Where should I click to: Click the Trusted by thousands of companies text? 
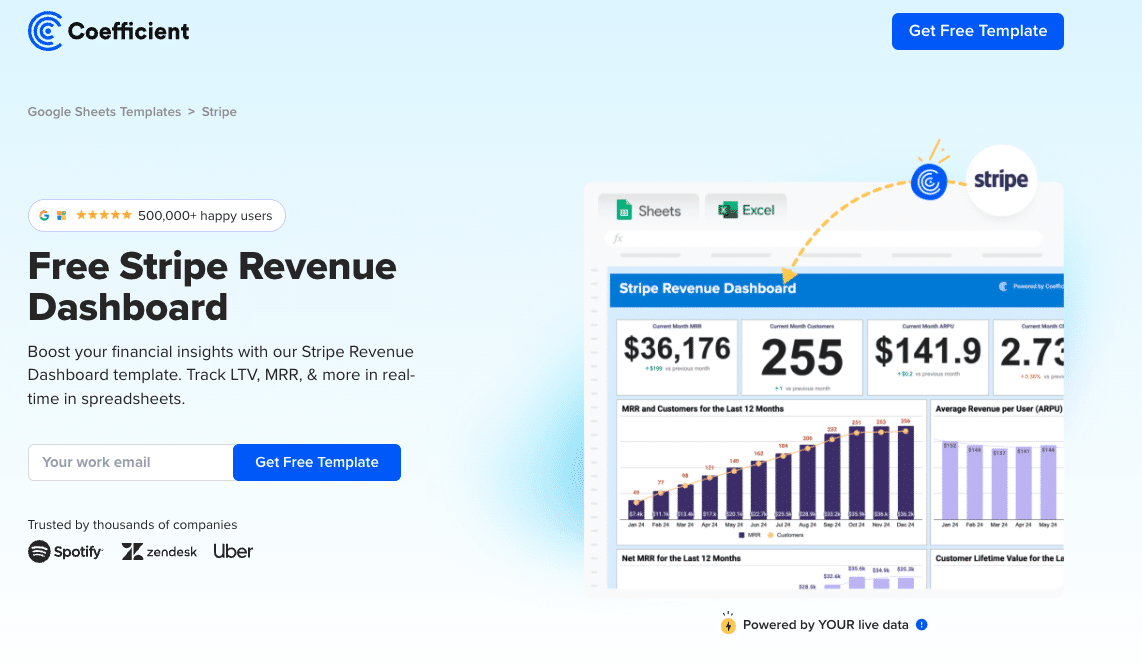pyautogui.click(x=133, y=524)
